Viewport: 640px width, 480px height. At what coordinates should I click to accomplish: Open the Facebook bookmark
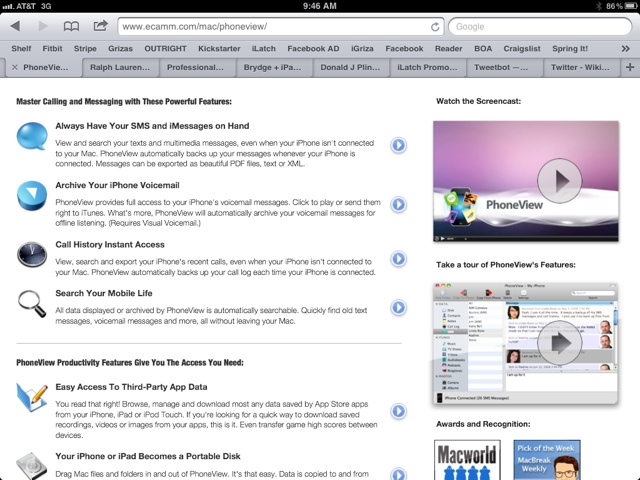(404, 49)
